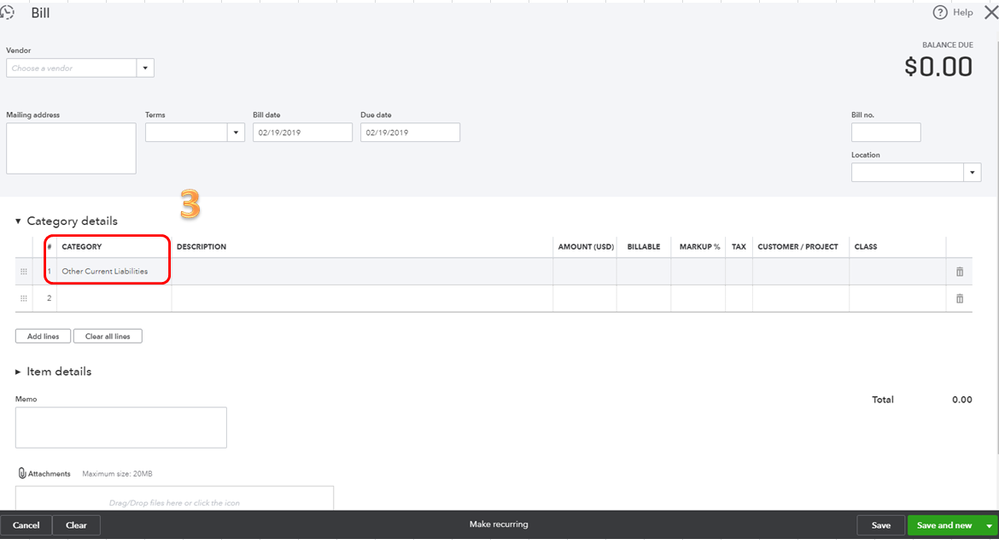Collapse the Category details section
The image size is (999, 540).
[18, 221]
